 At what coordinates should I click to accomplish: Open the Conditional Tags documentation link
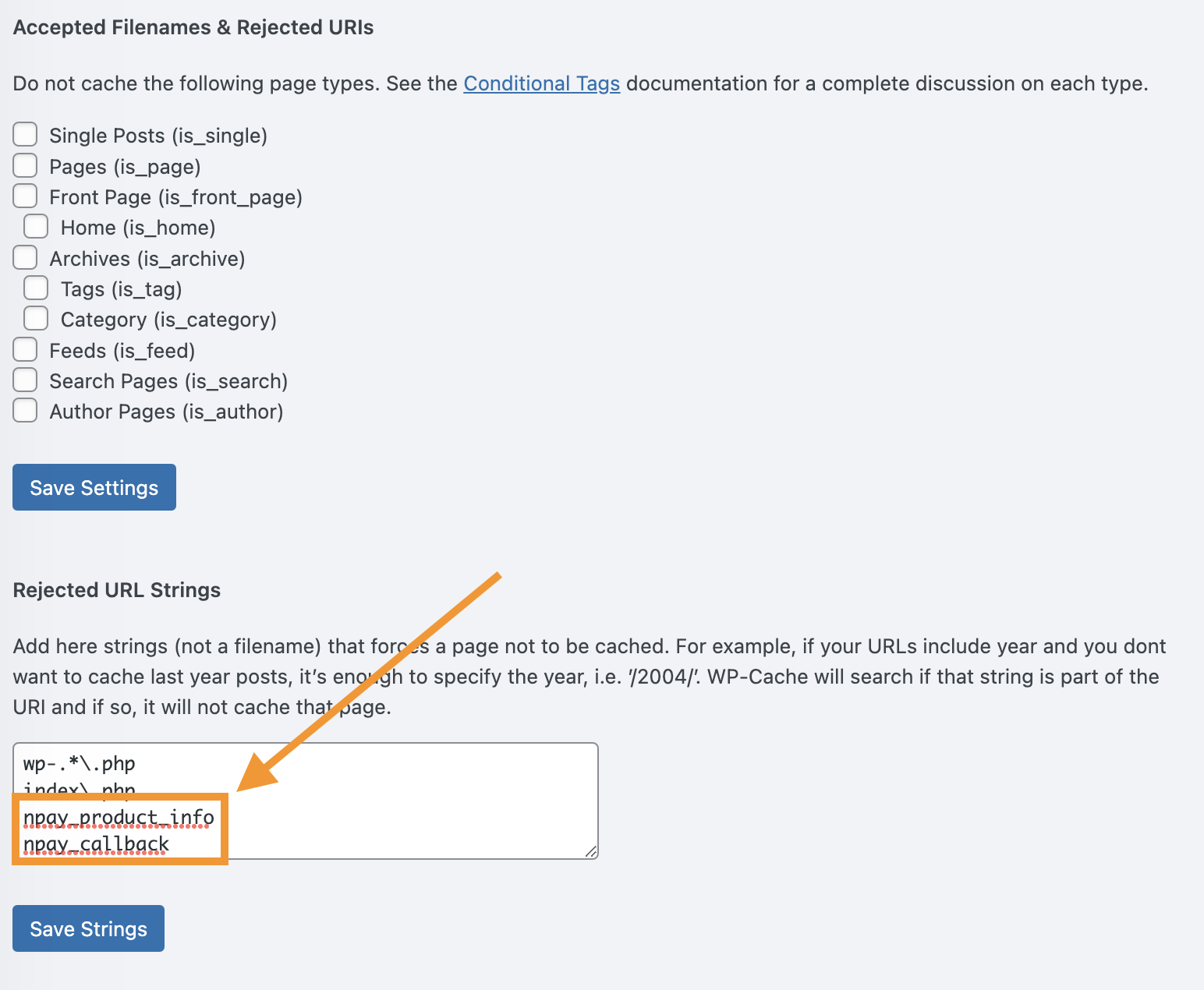[x=542, y=83]
